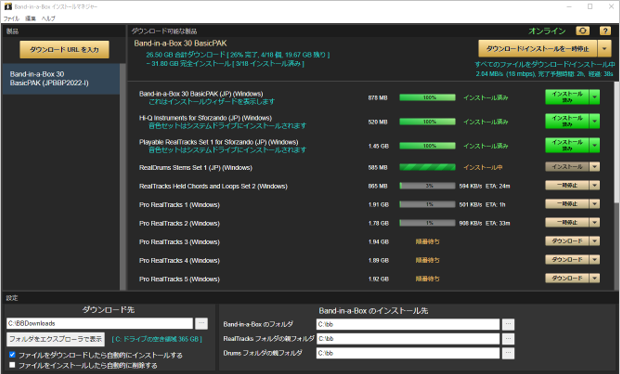Click the Band-in-a-Box app icon in the title bar
Screen dimensions: 620x374
point(8,6)
